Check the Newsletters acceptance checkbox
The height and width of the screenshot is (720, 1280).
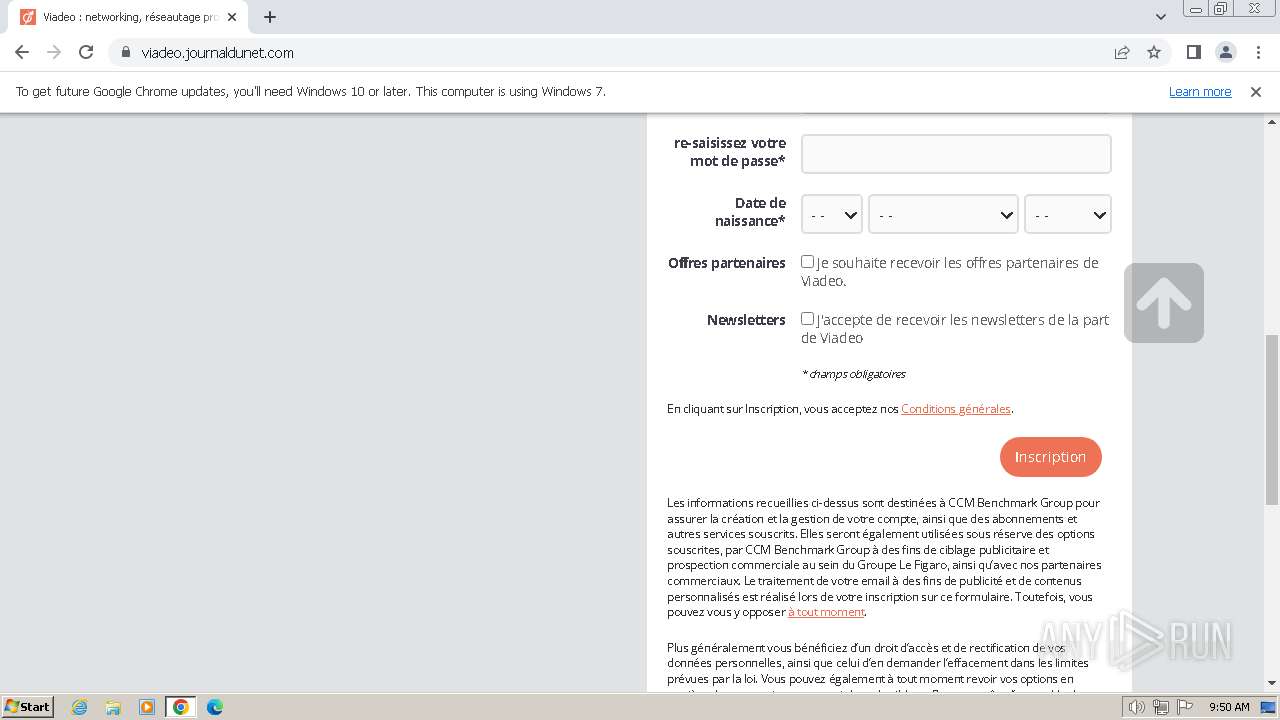click(x=807, y=319)
